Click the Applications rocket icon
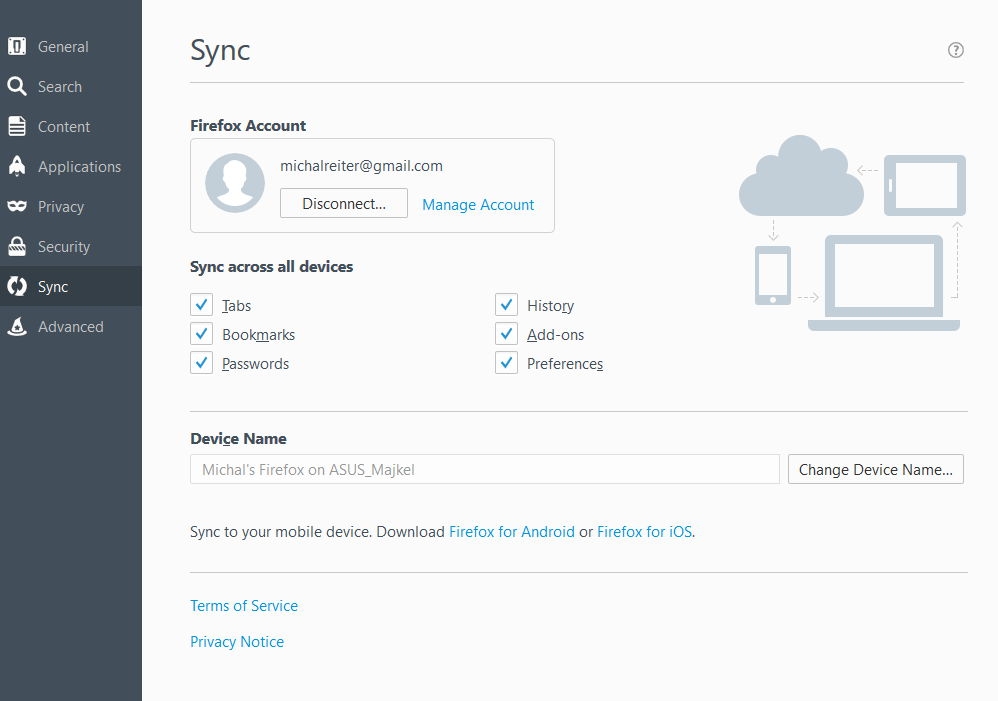 pyautogui.click(x=17, y=166)
